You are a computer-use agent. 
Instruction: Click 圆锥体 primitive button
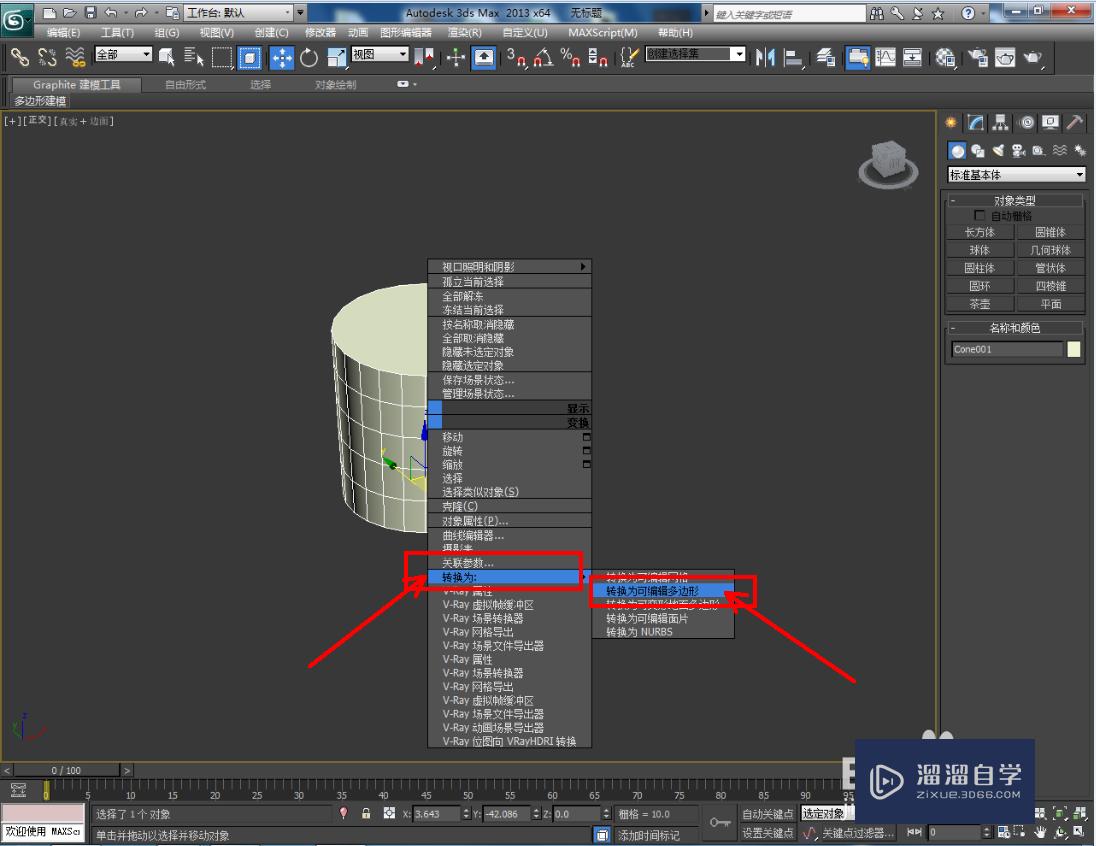1050,232
